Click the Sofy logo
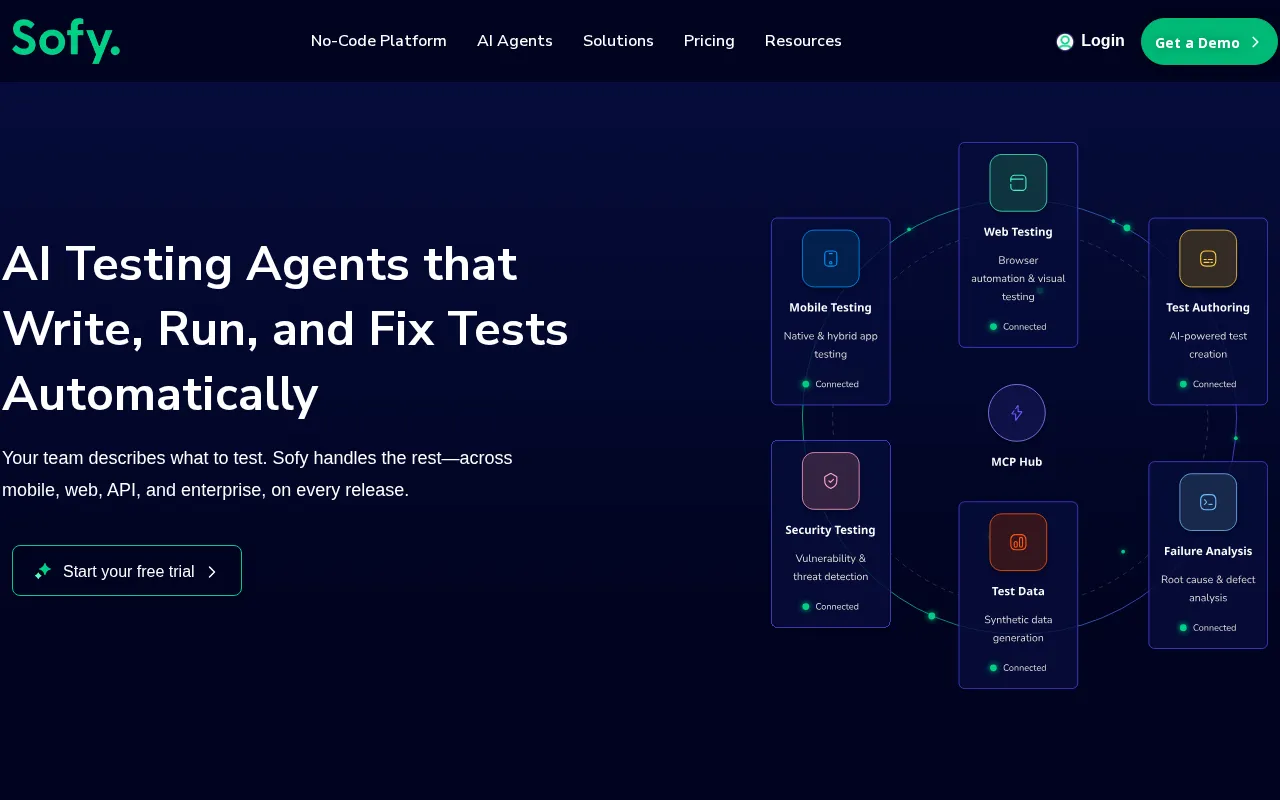 (66, 40)
